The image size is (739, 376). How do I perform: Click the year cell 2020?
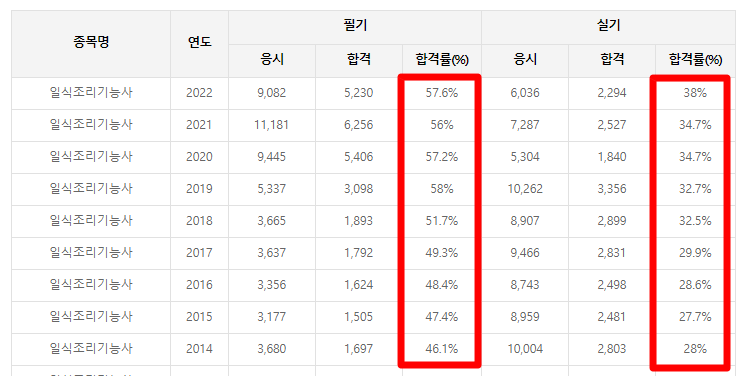(x=199, y=157)
